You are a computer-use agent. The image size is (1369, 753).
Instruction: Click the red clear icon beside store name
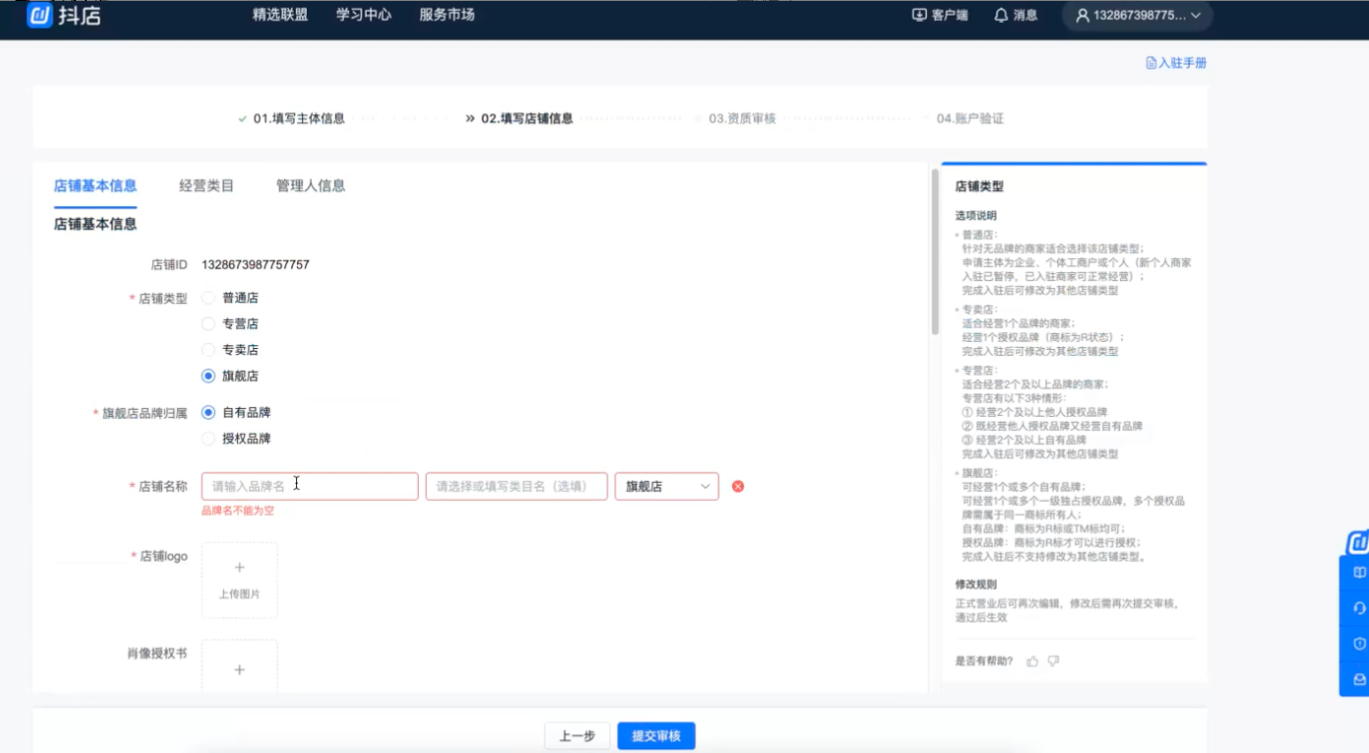(738, 486)
